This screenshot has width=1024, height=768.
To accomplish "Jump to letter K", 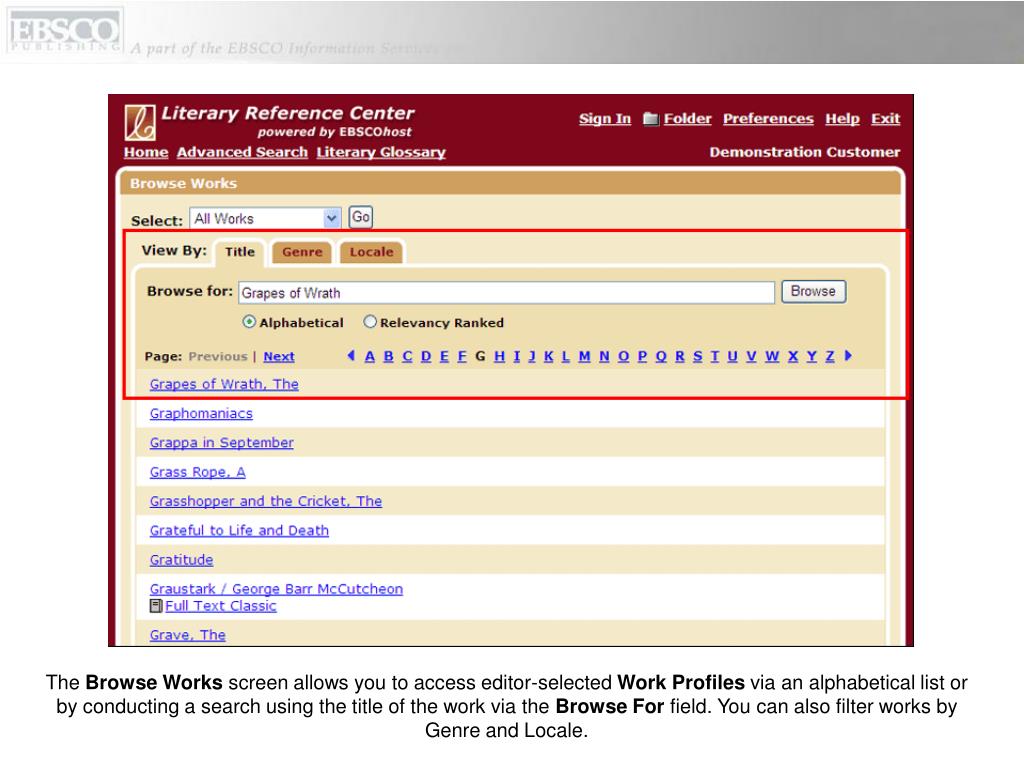I will pos(549,357).
